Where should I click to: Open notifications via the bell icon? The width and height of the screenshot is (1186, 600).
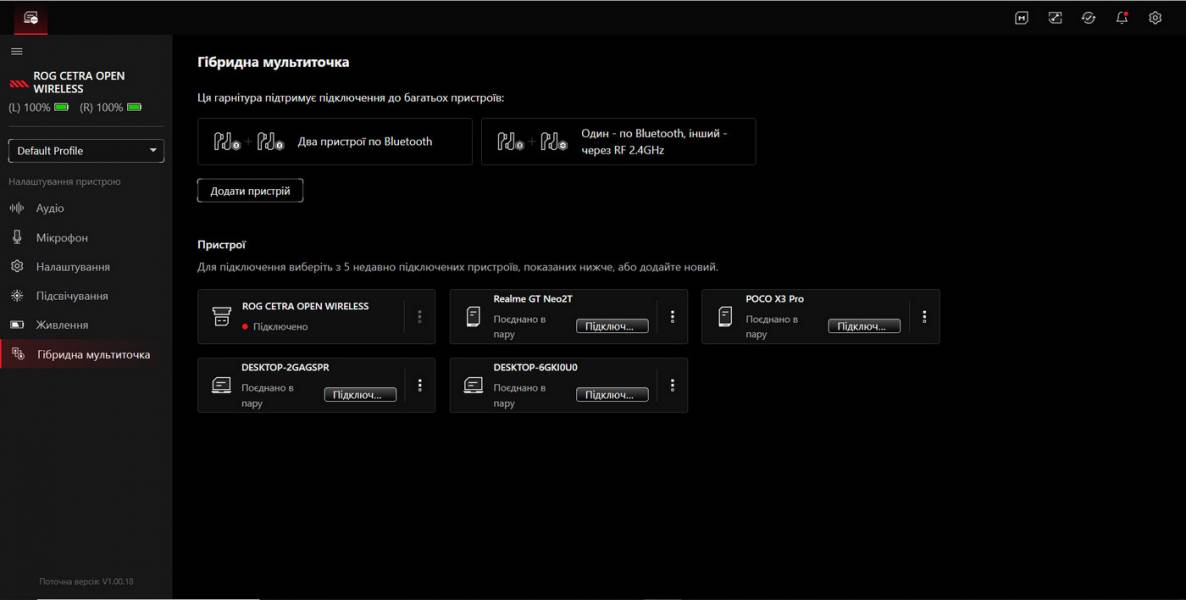click(1121, 17)
